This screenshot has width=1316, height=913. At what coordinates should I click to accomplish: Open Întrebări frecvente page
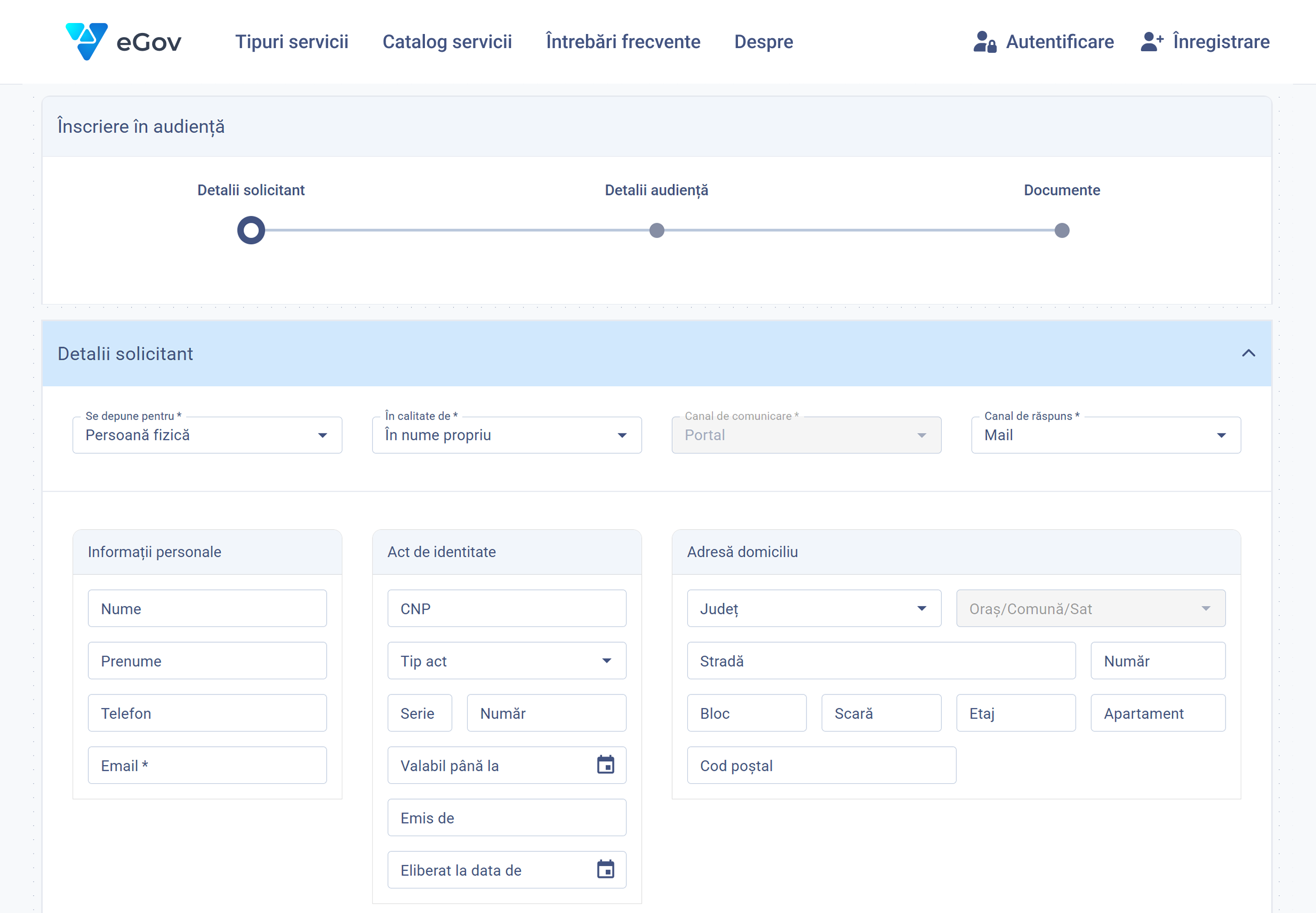tap(622, 42)
